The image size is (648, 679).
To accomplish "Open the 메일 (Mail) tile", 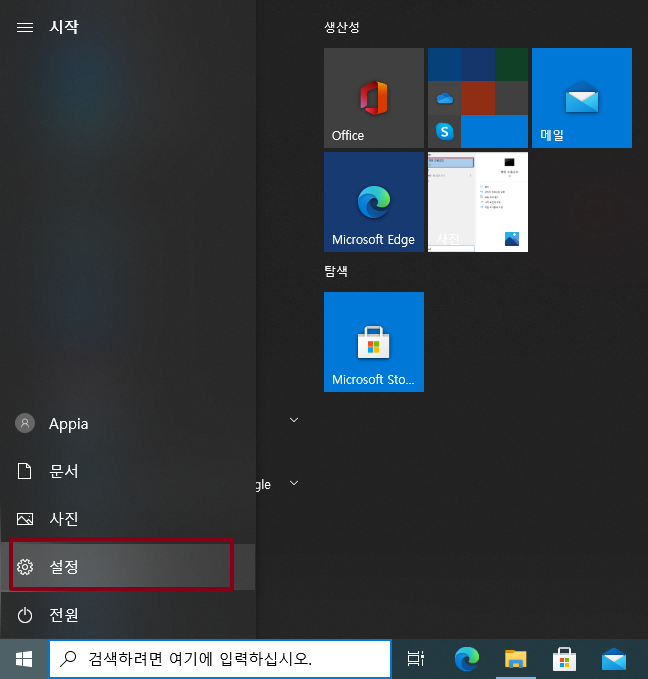I will (582, 98).
